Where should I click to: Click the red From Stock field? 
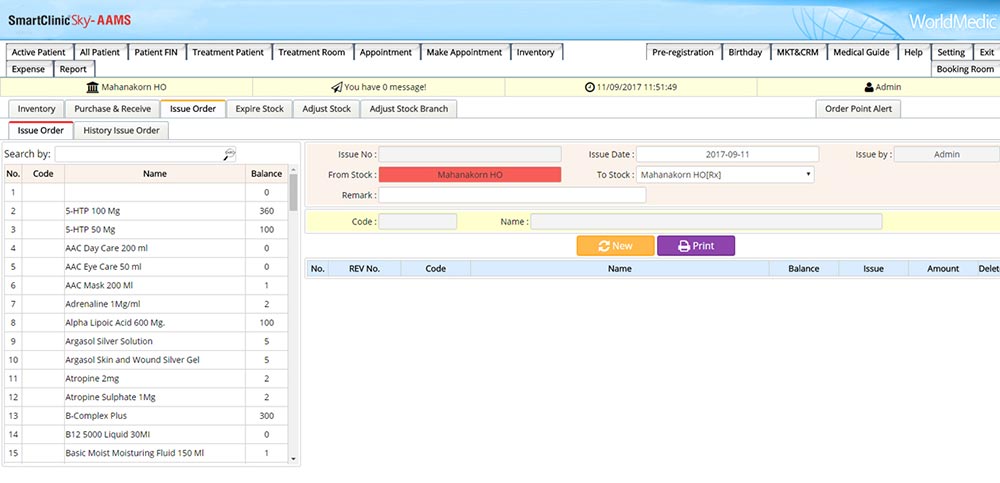[x=470, y=175]
